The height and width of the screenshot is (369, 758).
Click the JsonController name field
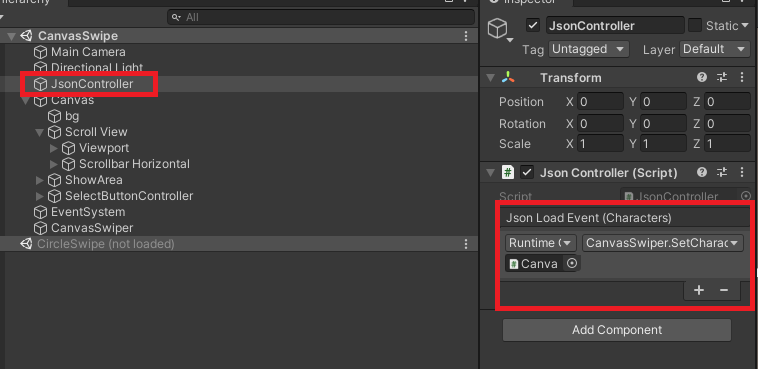[615, 26]
